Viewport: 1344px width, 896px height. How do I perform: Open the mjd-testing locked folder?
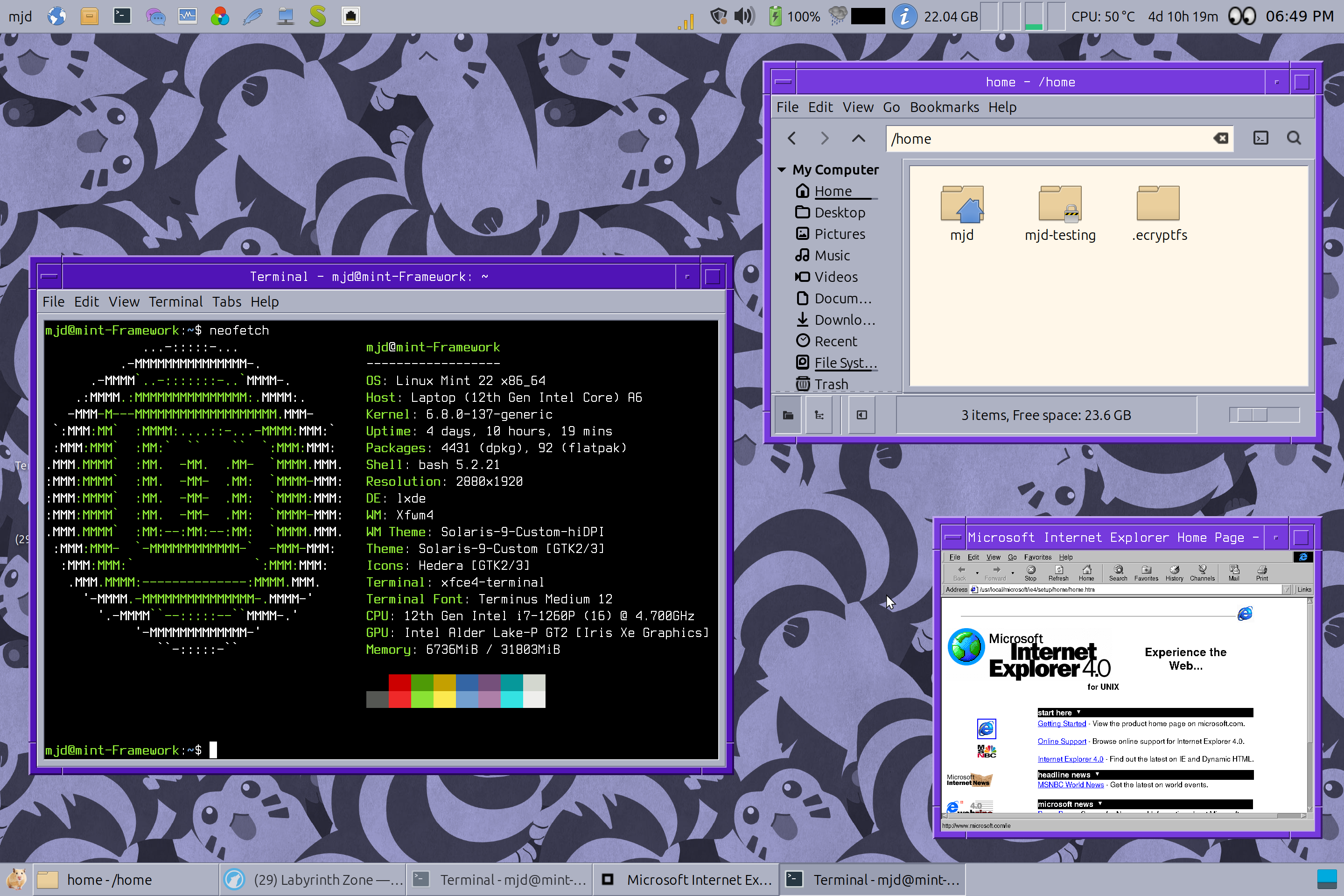pos(1060,213)
